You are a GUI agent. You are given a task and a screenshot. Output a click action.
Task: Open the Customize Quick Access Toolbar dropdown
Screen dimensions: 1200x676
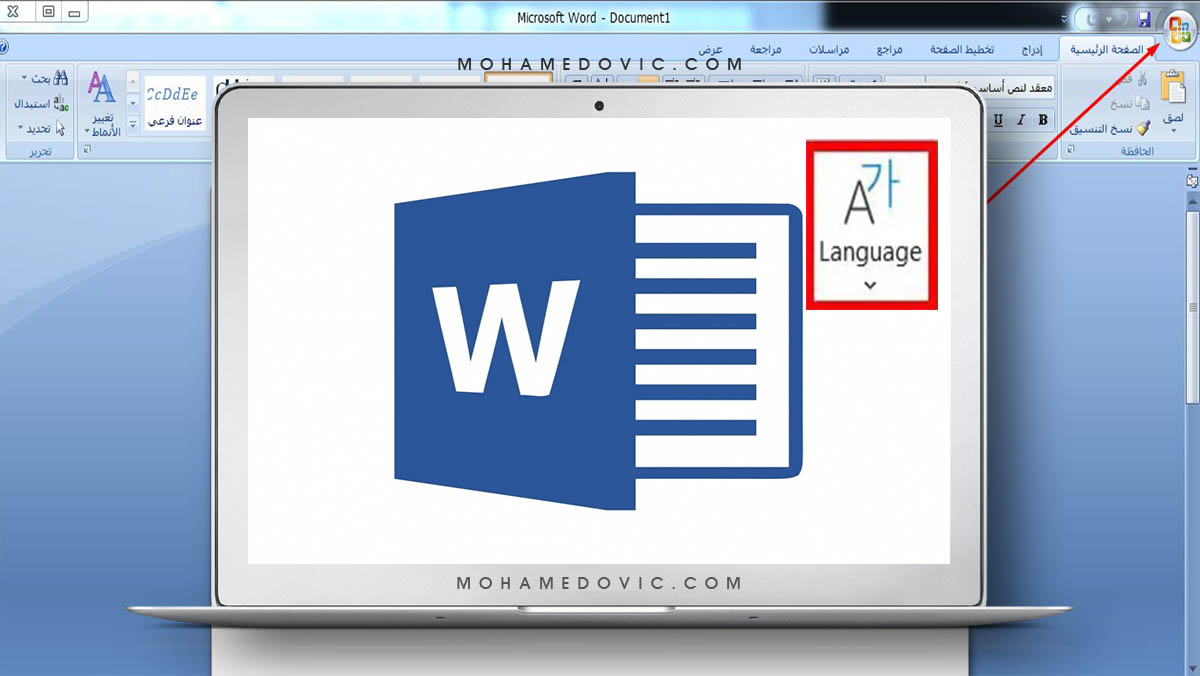click(1064, 19)
